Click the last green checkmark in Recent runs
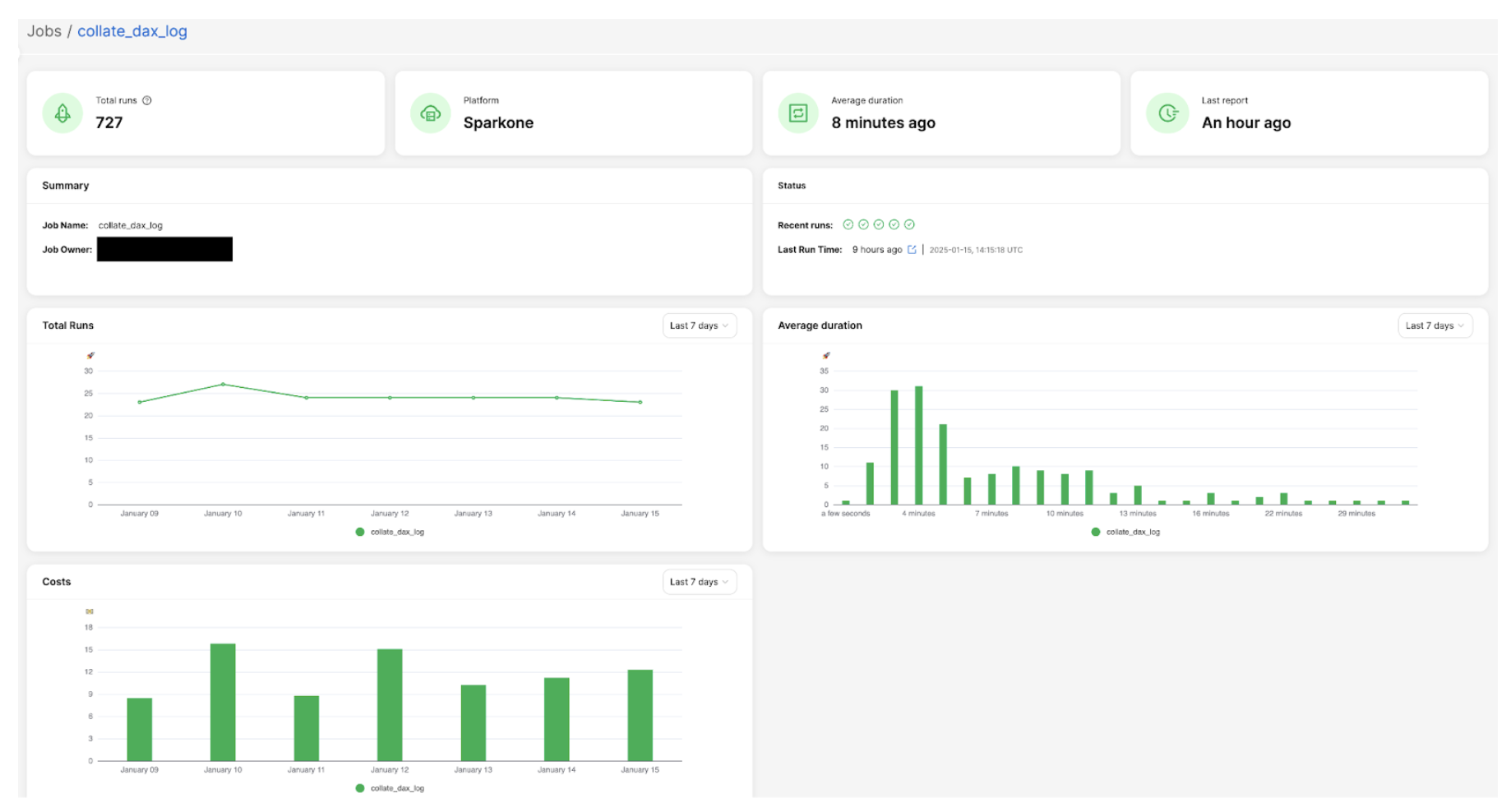 click(910, 224)
